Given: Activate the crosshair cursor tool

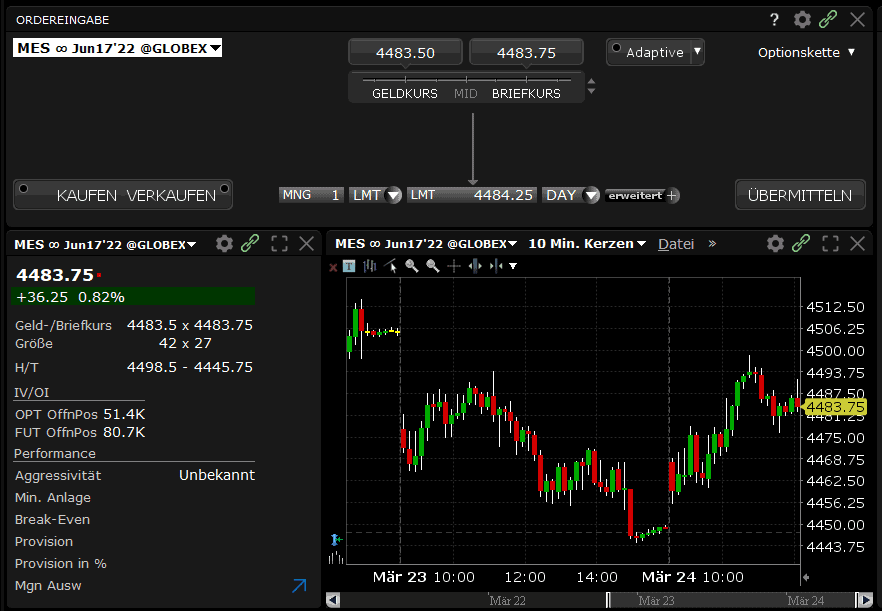Looking at the screenshot, I should [x=453, y=266].
